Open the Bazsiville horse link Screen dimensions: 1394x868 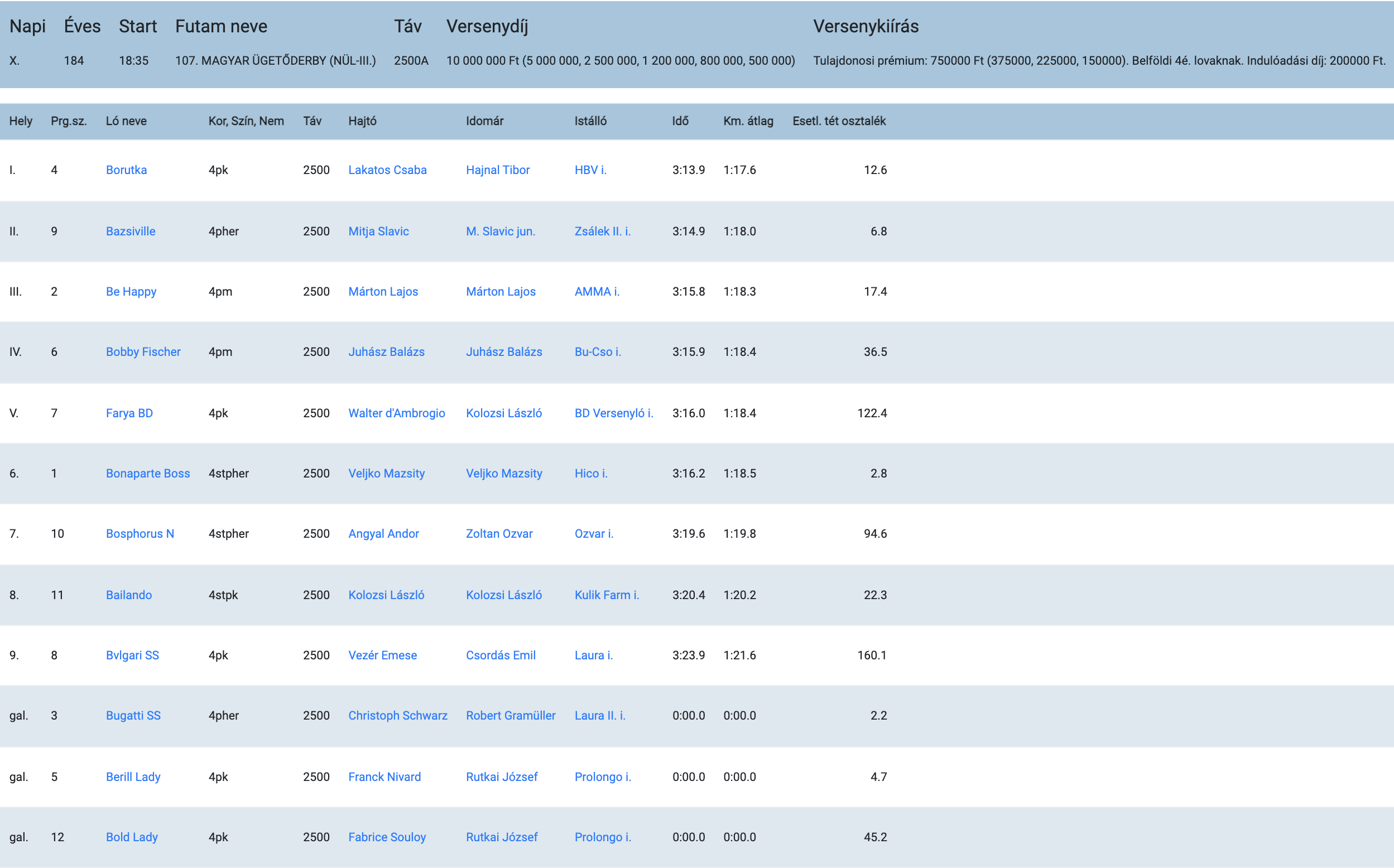tap(131, 232)
